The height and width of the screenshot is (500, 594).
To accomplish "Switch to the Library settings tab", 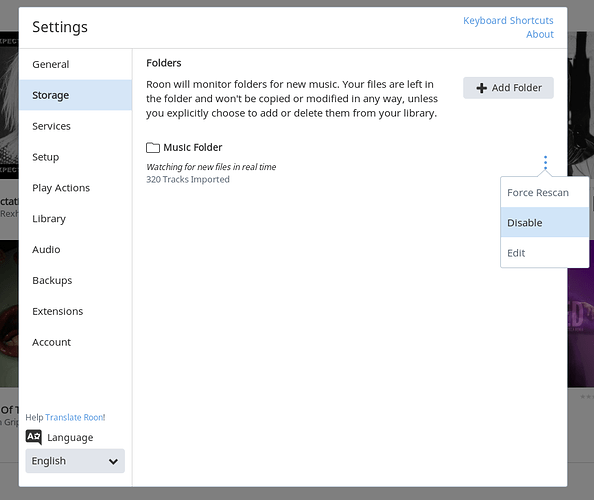I will coord(75,219).
